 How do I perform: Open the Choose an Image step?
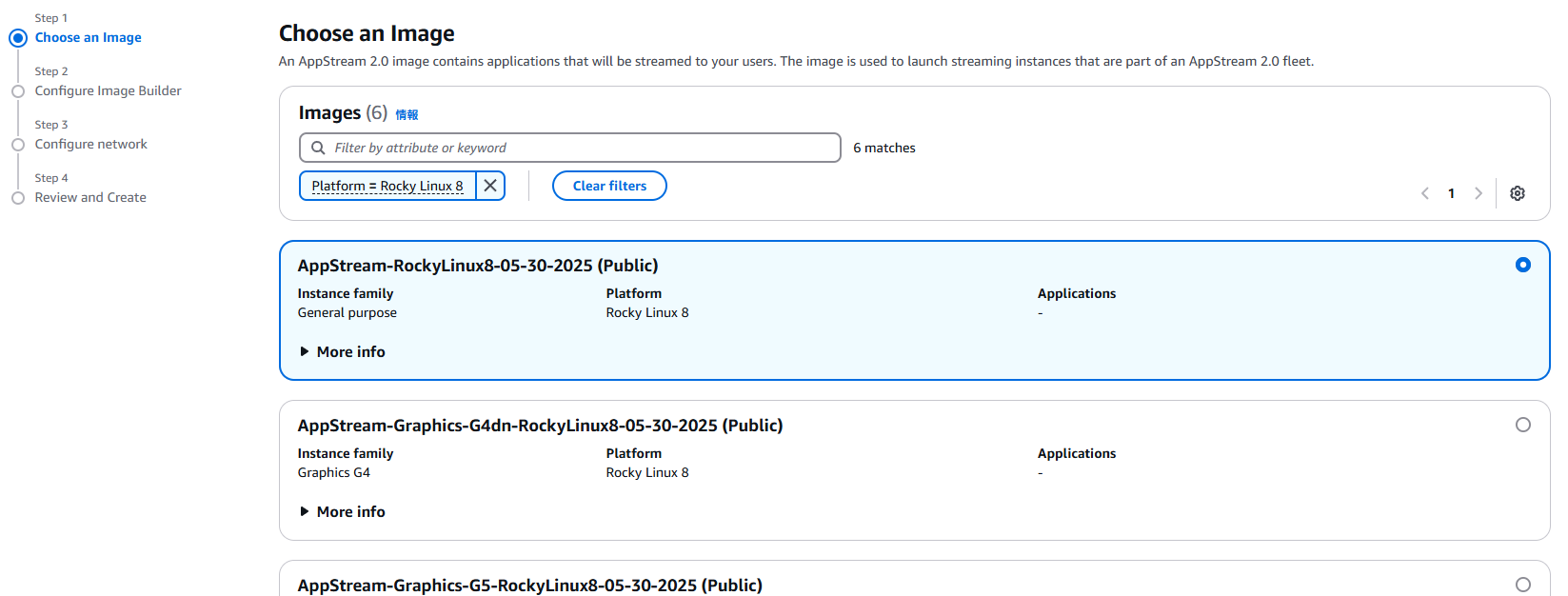[89, 38]
